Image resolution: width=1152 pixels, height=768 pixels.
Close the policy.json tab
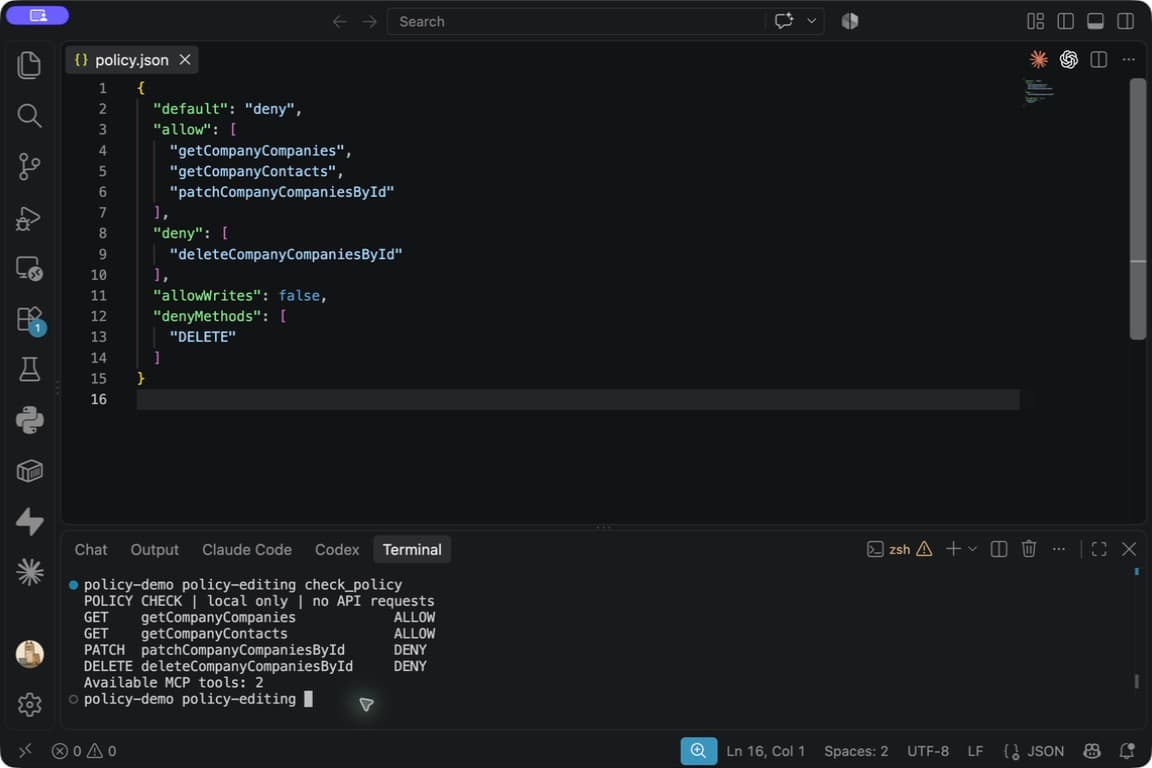[x=185, y=60]
